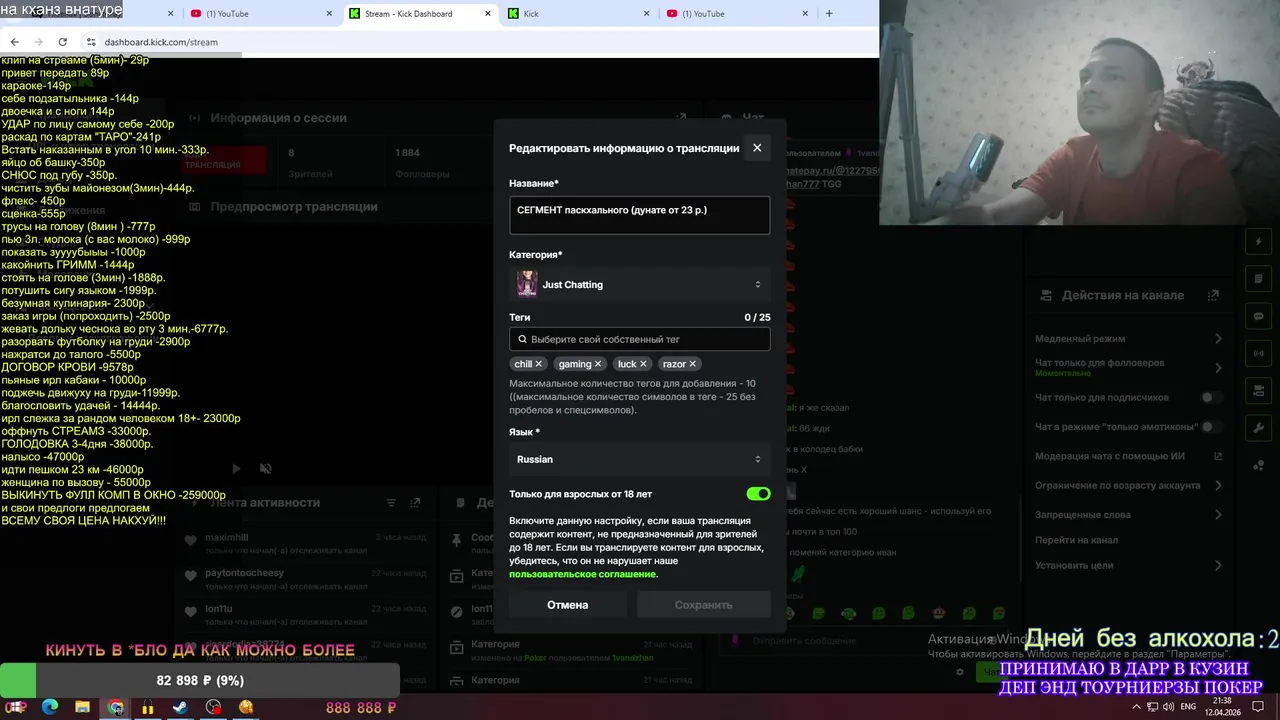Open lightning quick-actions icon in right sidebar
Viewport: 1280px width, 720px height.
(x=1259, y=242)
